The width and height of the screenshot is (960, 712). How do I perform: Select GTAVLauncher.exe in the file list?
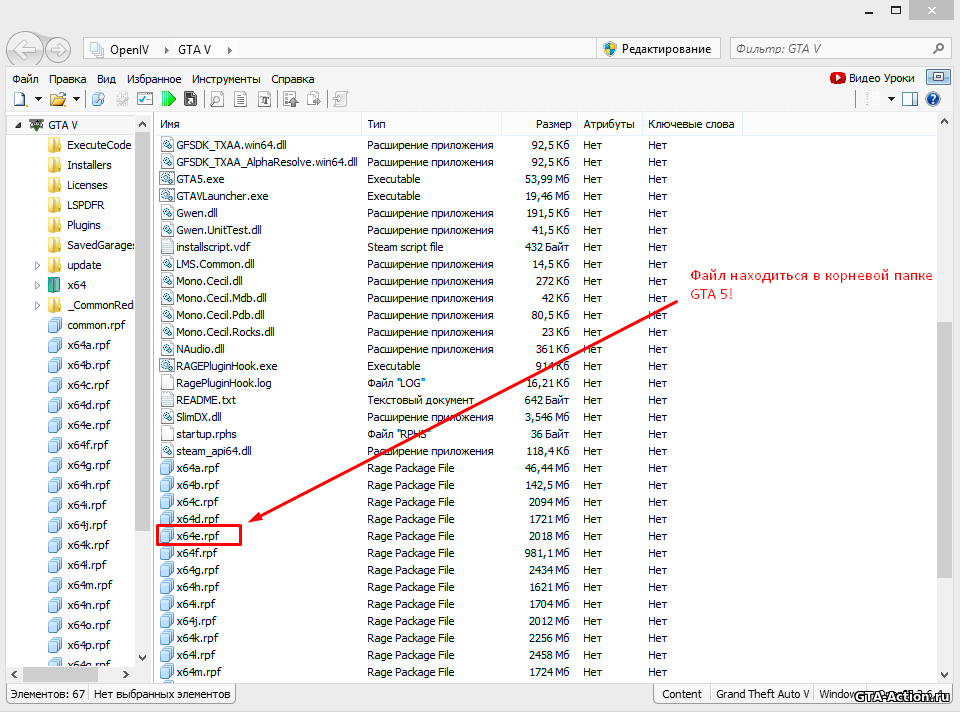(x=222, y=196)
